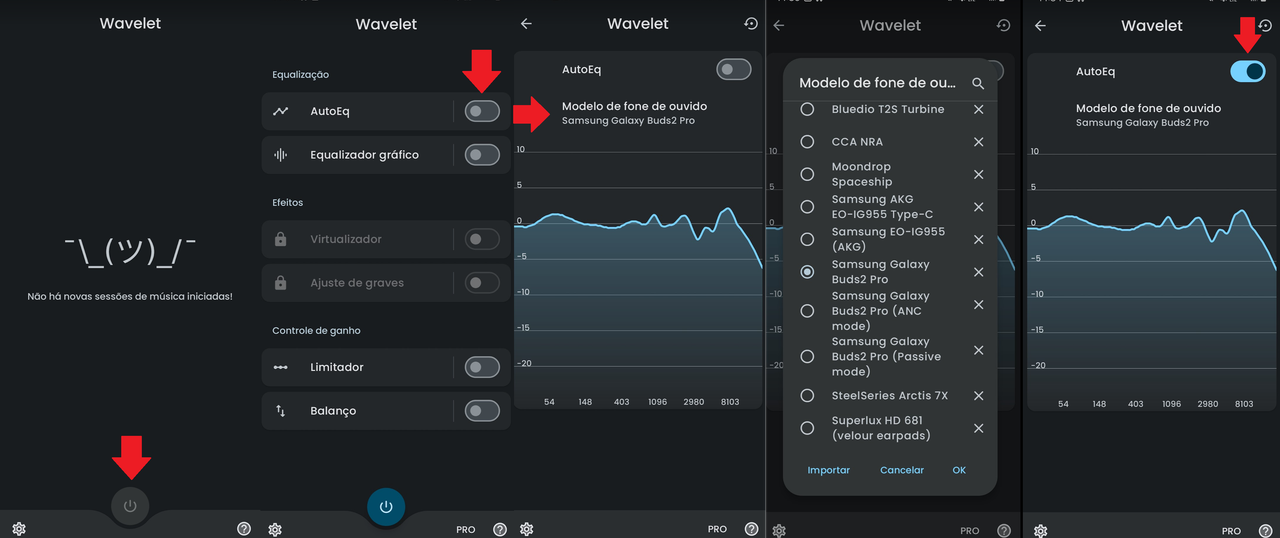This screenshot has height=538, width=1280.
Task: Tap PRO label on the AutoEq-on screen
Action: (x=1231, y=531)
